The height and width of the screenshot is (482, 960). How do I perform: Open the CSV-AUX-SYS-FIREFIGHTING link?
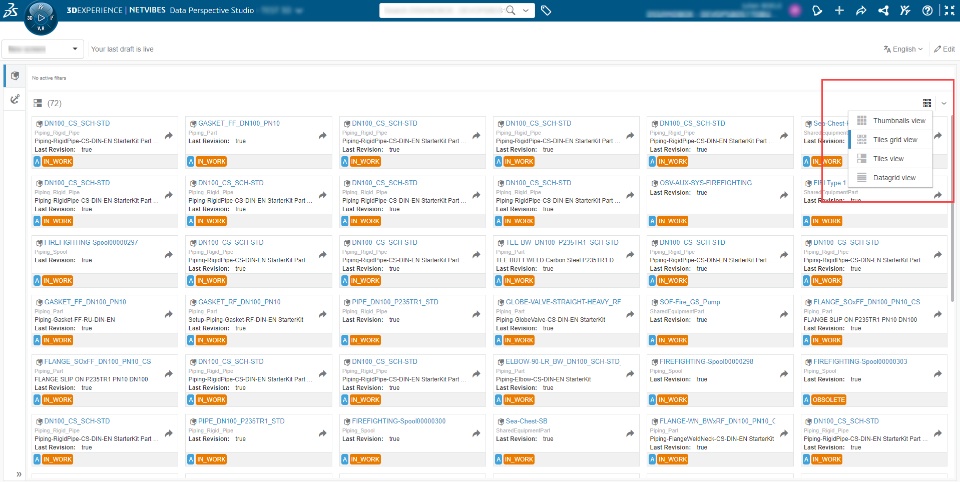pos(705,183)
